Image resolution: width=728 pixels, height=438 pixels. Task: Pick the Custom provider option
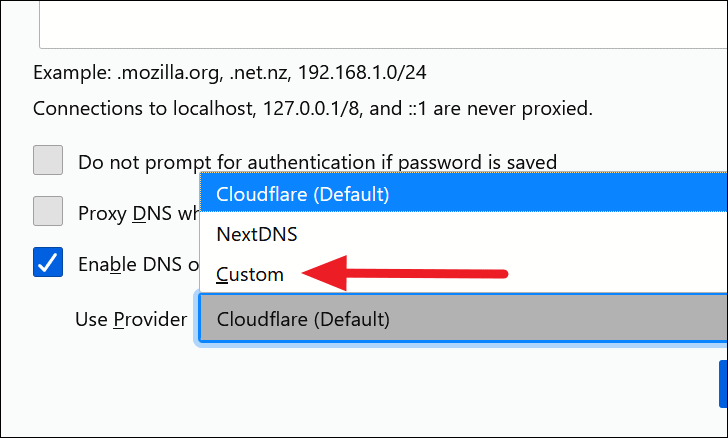point(250,274)
